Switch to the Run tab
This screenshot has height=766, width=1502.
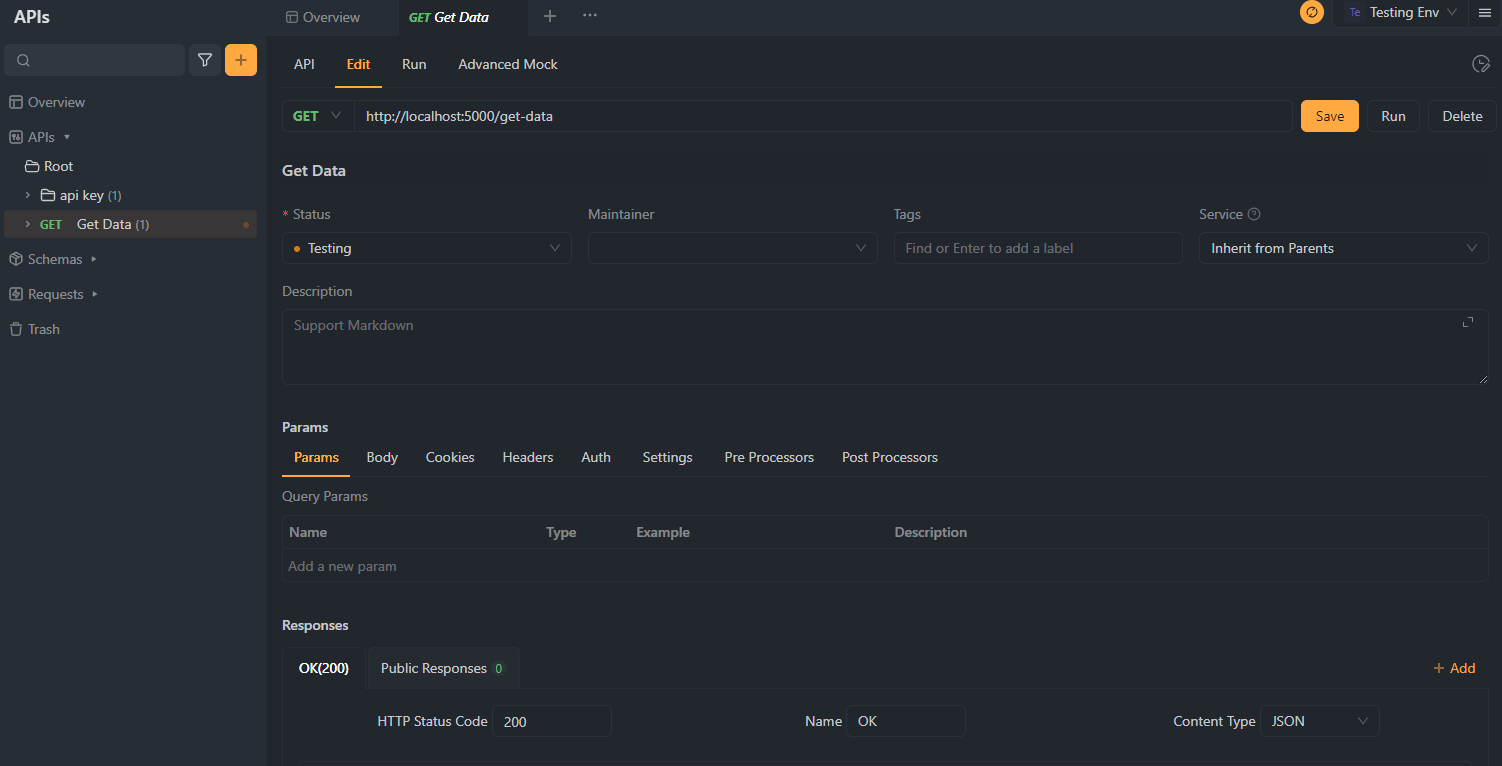(x=414, y=64)
